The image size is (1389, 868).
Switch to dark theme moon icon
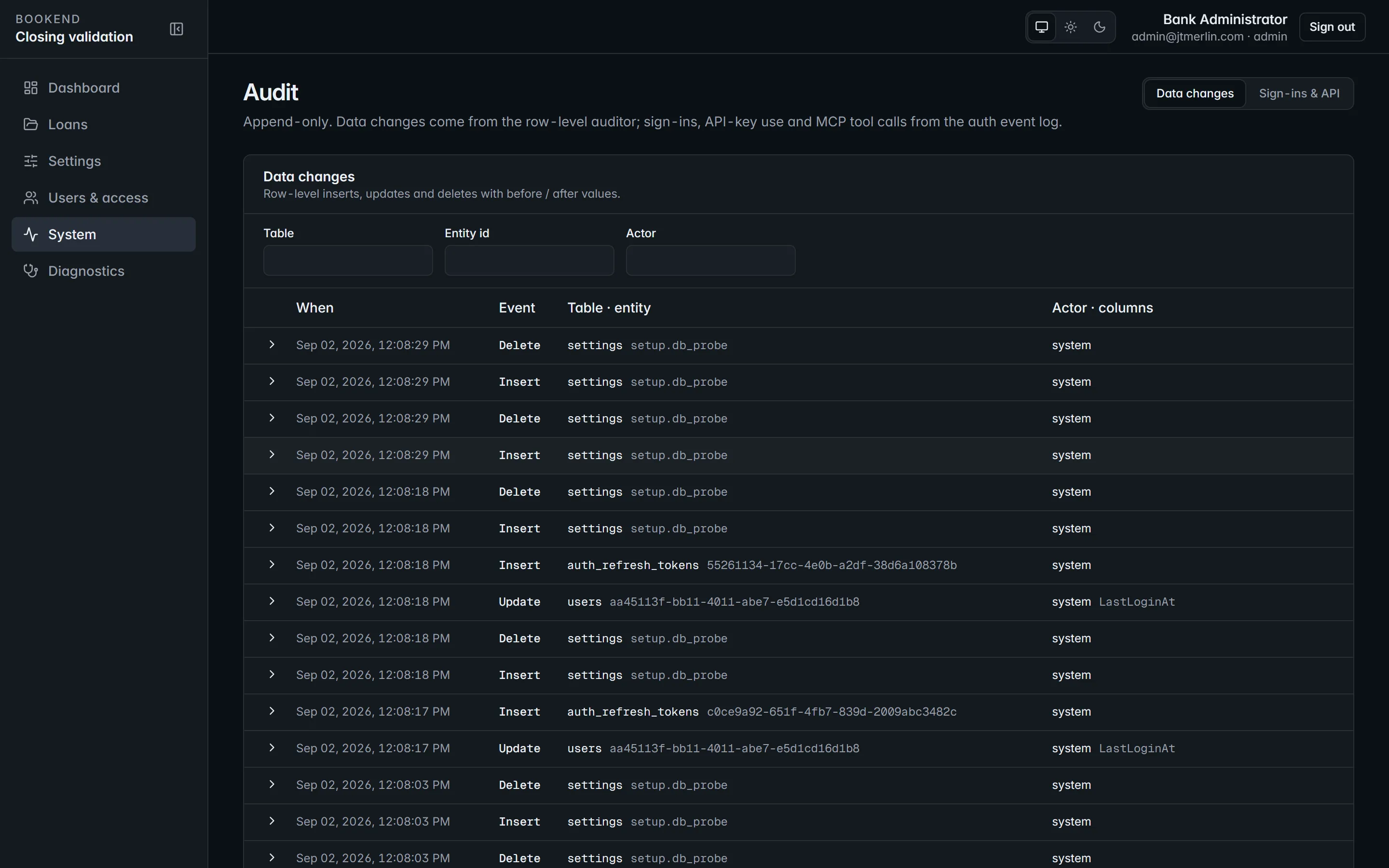(1099, 27)
